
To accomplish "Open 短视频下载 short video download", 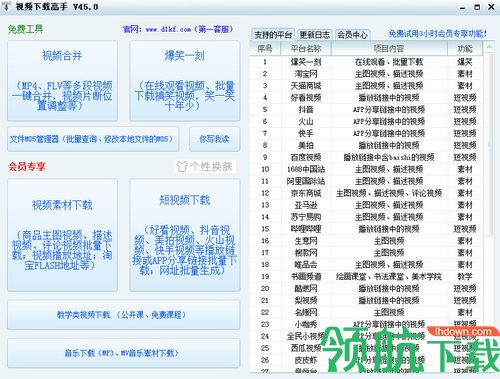I will [185, 235].
